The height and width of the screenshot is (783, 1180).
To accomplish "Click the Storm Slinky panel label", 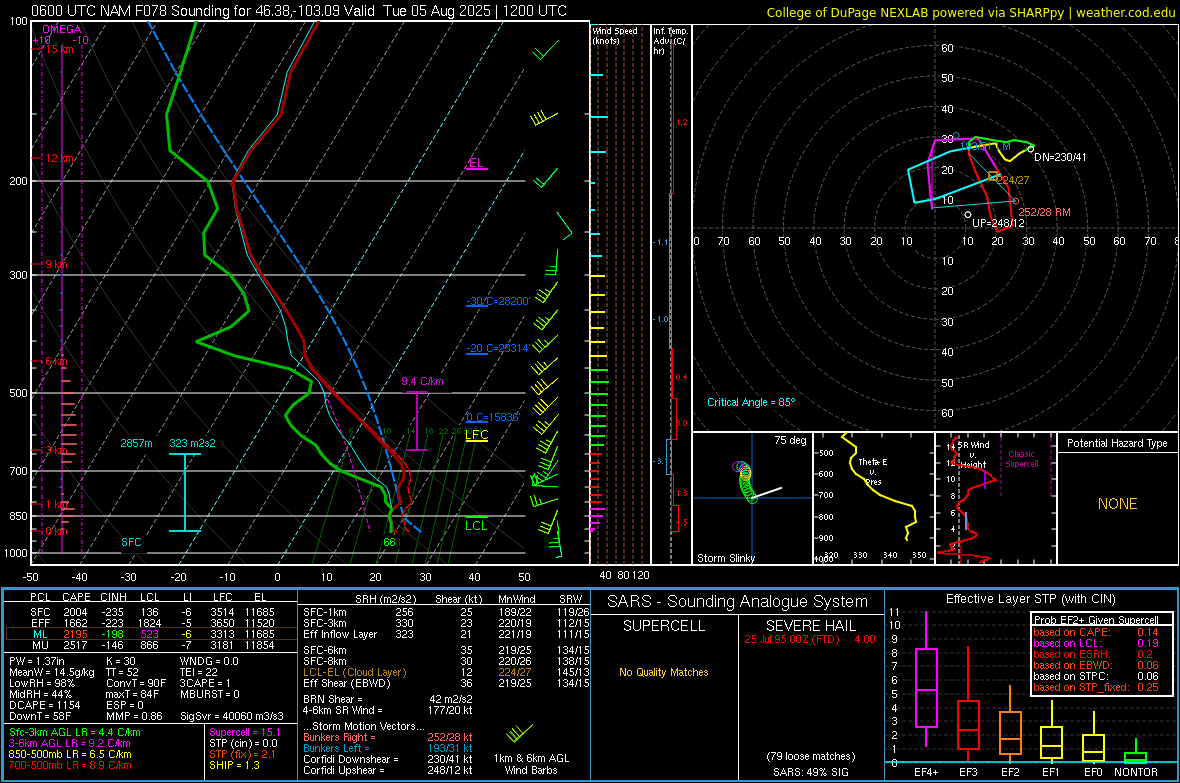I will pyautogui.click(x=725, y=558).
